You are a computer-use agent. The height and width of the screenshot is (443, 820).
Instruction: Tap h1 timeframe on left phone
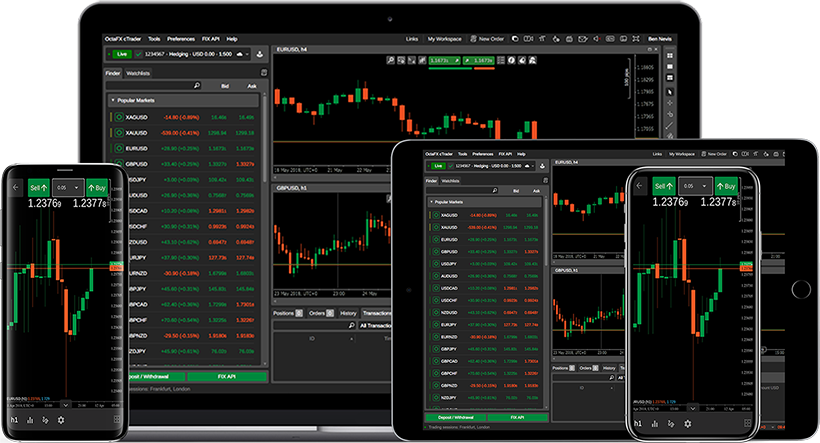coord(14,420)
